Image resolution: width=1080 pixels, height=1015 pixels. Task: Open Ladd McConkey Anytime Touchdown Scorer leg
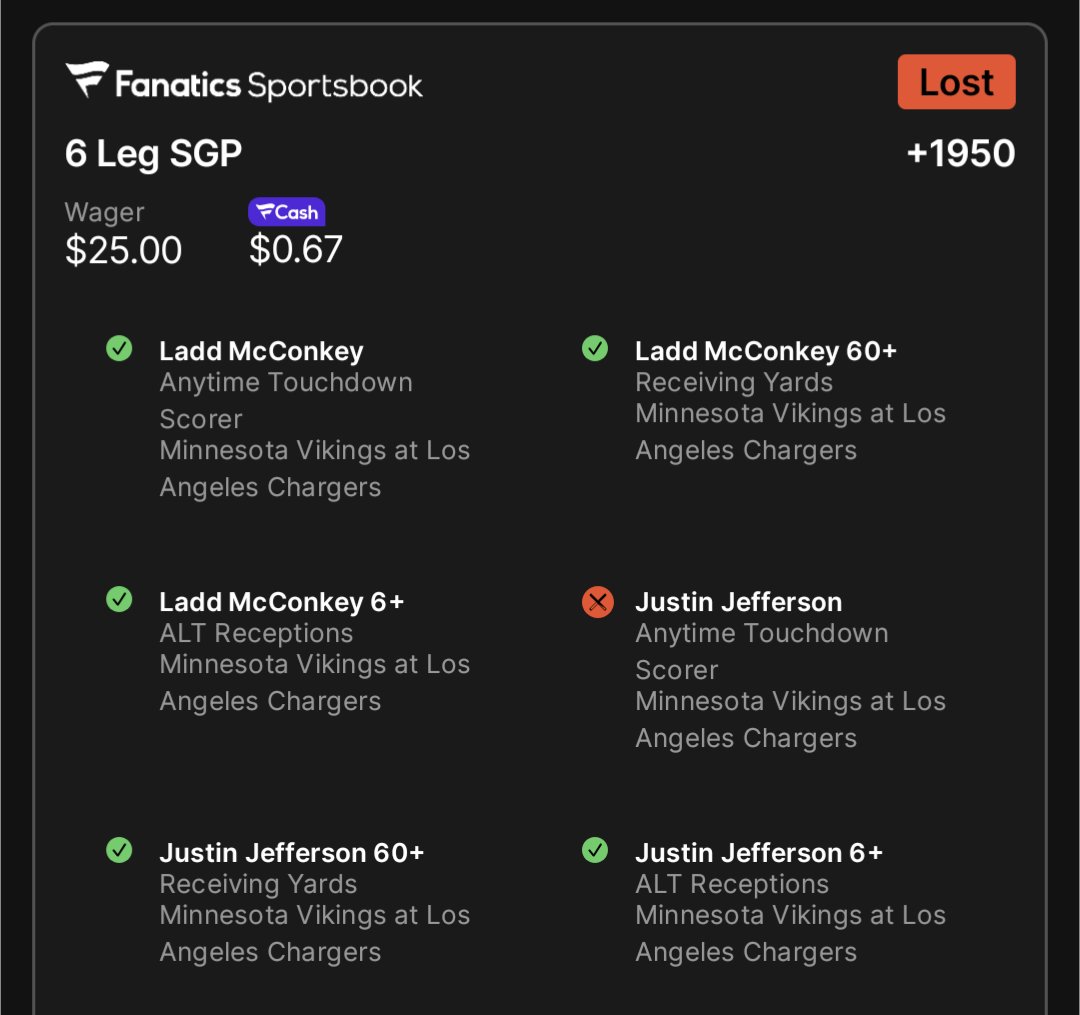[x=315, y=419]
